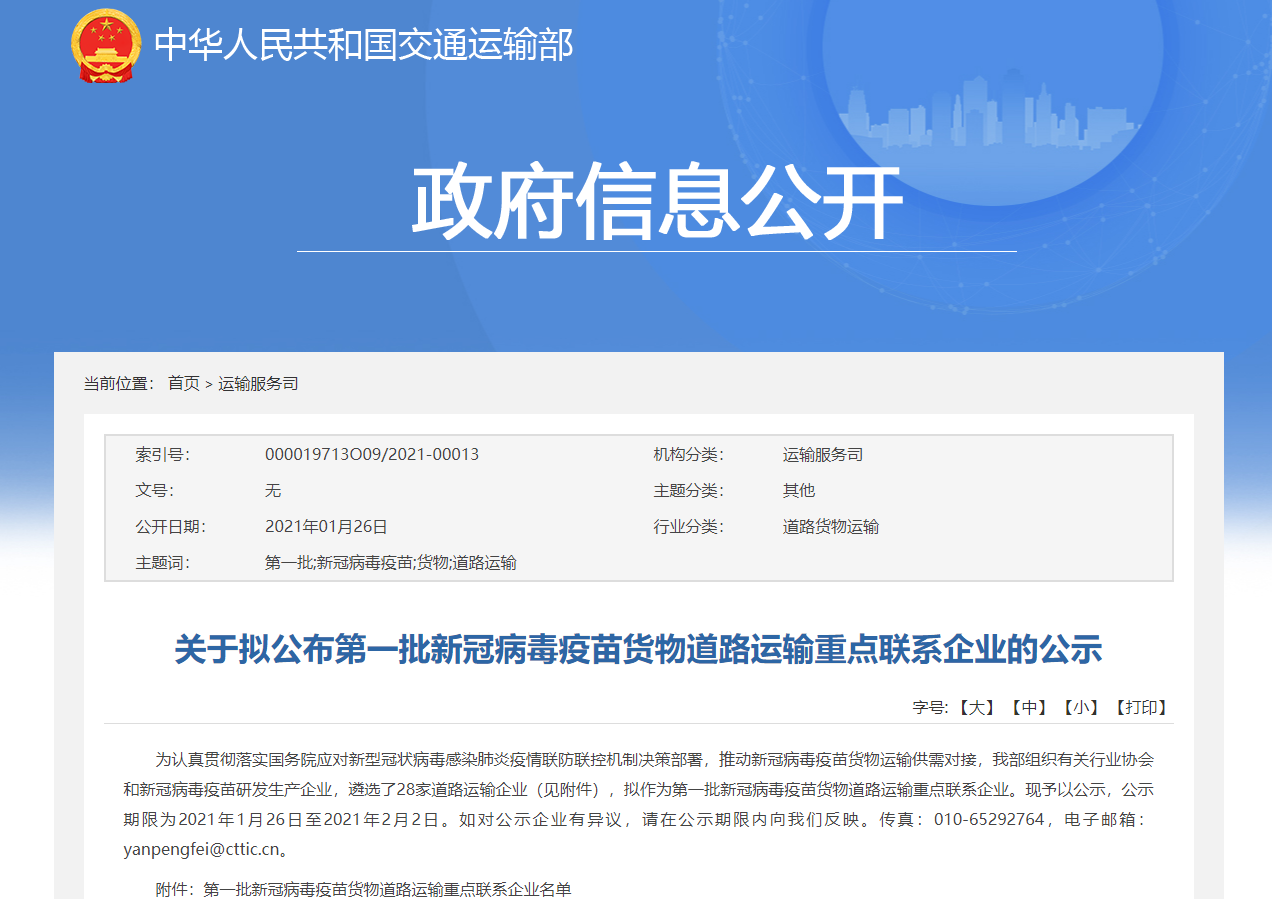Image resolution: width=1272 pixels, height=899 pixels.
Task: Set font size to 【中】
Action: (x=1028, y=707)
